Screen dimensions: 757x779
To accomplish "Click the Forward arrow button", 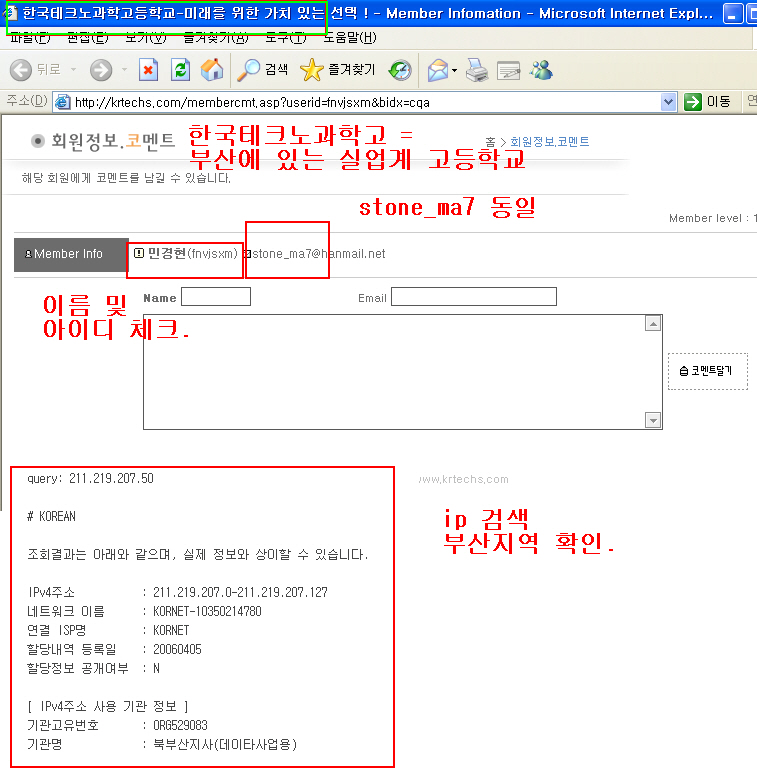I will click(101, 70).
